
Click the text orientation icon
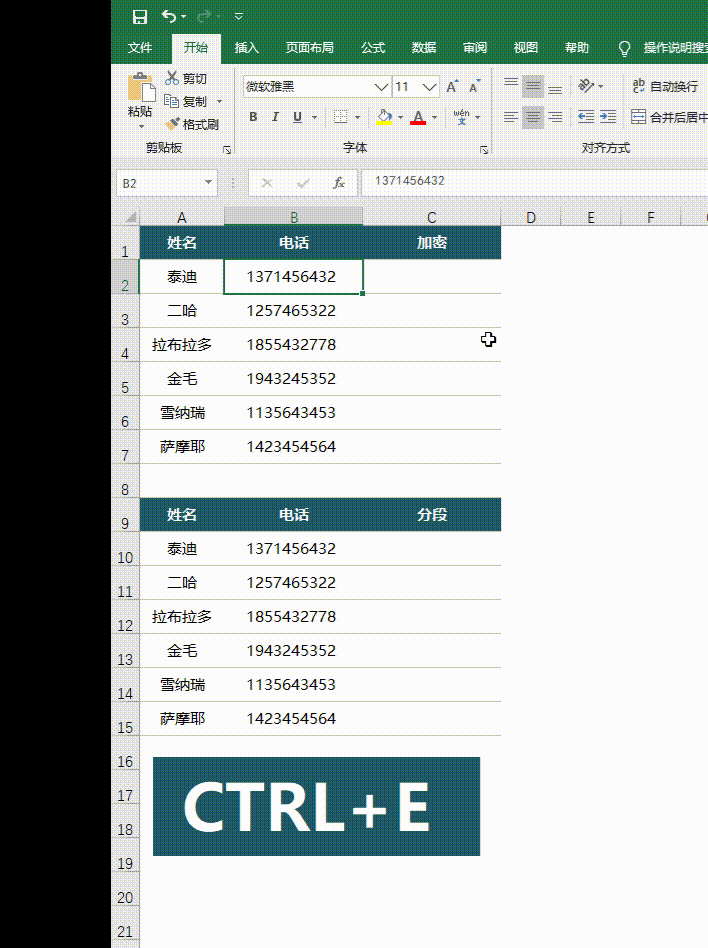586,86
